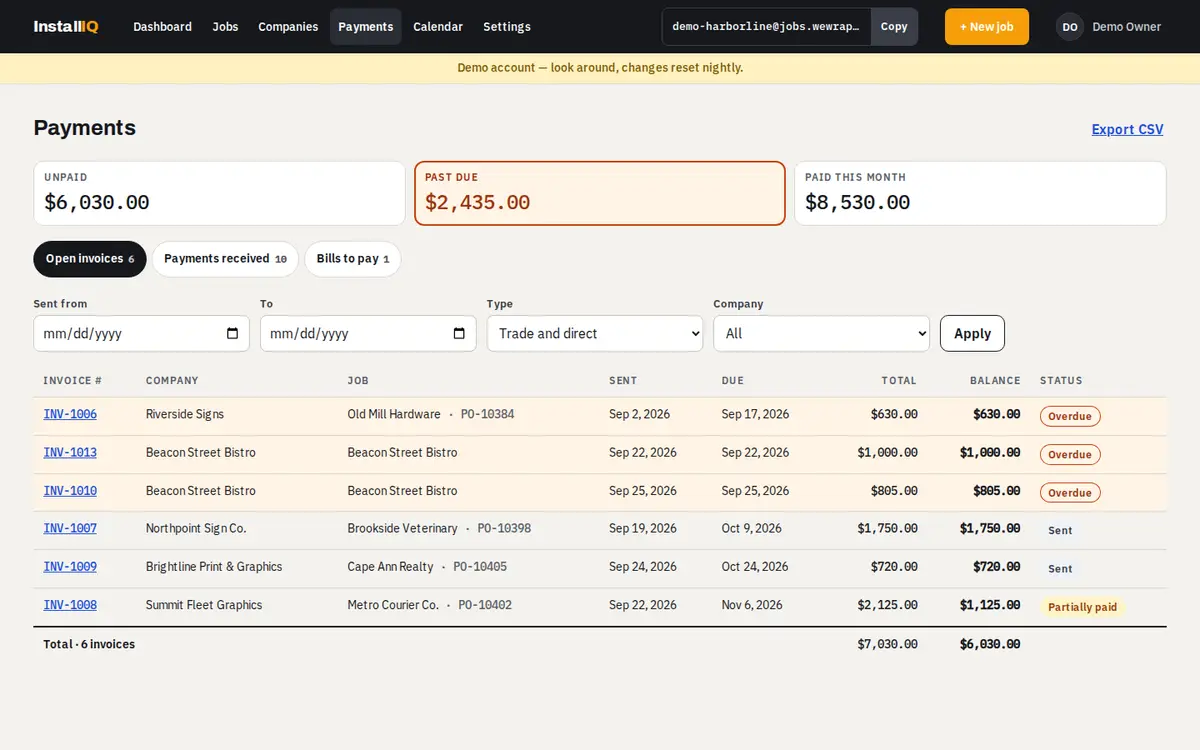
Task: Click the demo account notice banner
Action: tap(600, 68)
